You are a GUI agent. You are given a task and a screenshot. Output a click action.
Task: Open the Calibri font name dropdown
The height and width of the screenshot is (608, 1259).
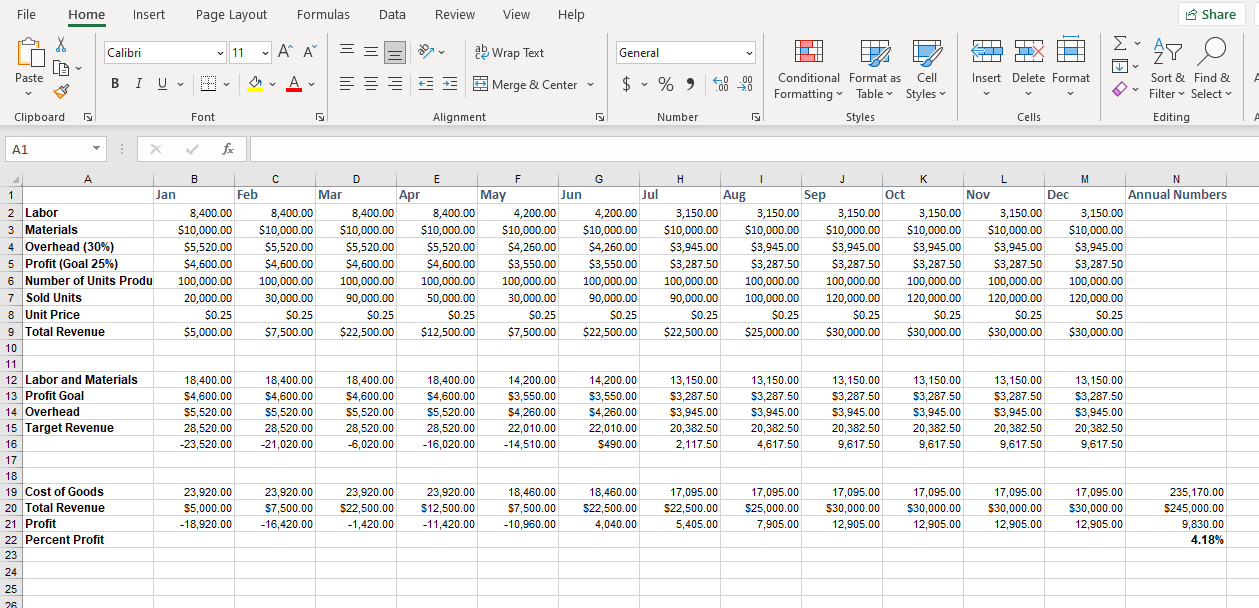click(220, 53)
